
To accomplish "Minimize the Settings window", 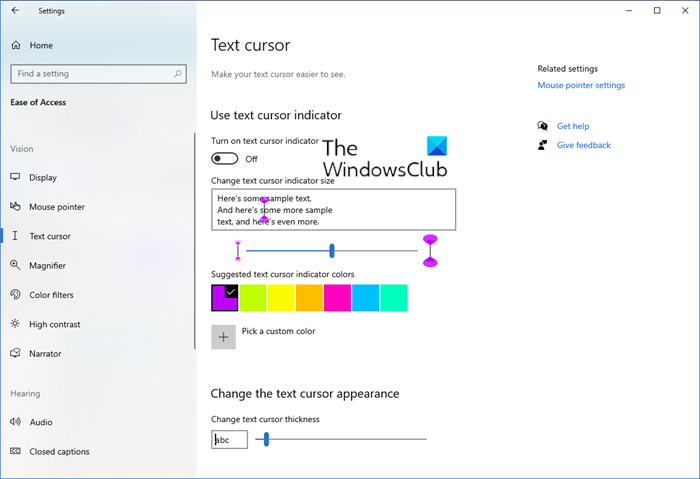I will pos(629,10).
